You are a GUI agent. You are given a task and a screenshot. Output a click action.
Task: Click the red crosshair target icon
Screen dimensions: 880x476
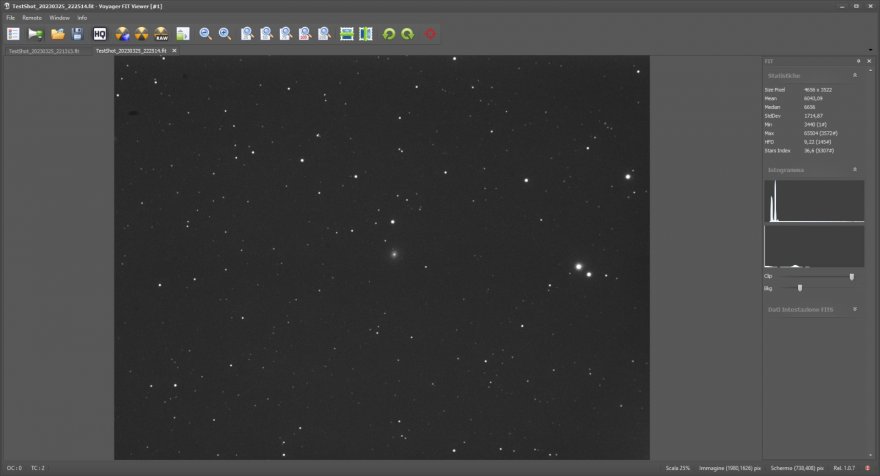[x=431, y=34]
